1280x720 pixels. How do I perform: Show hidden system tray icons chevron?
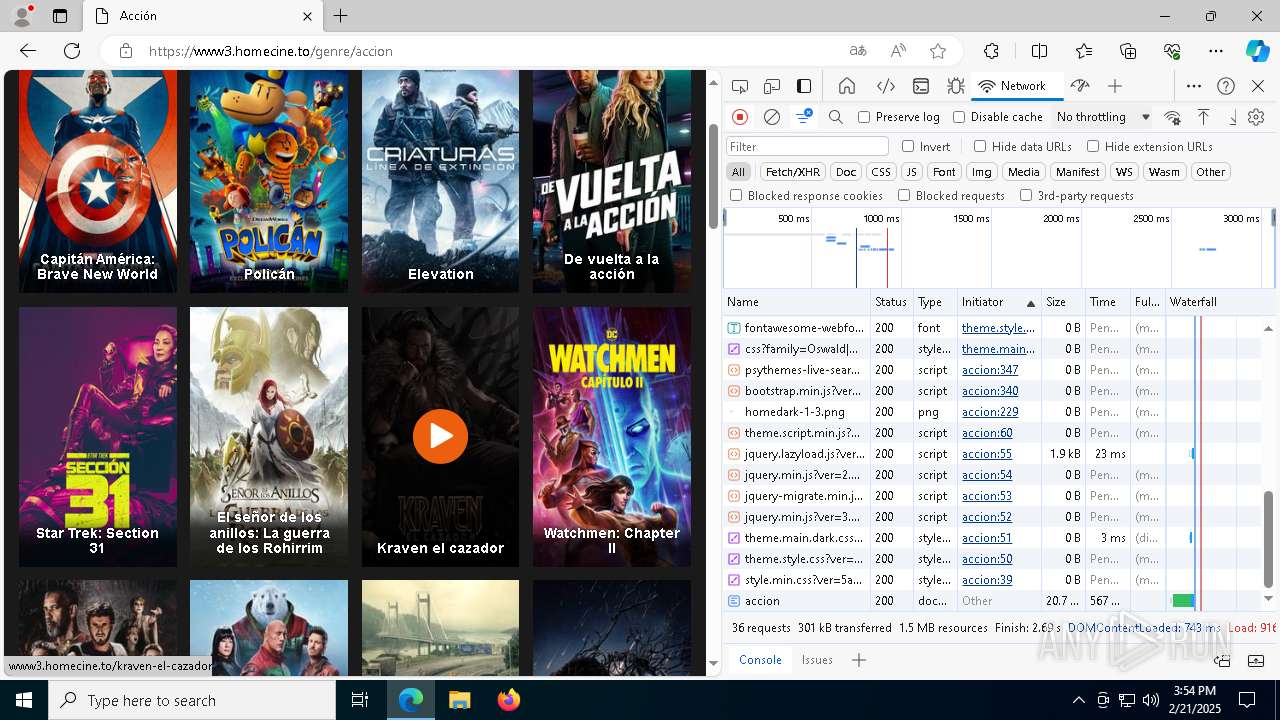pos(1078,700)
